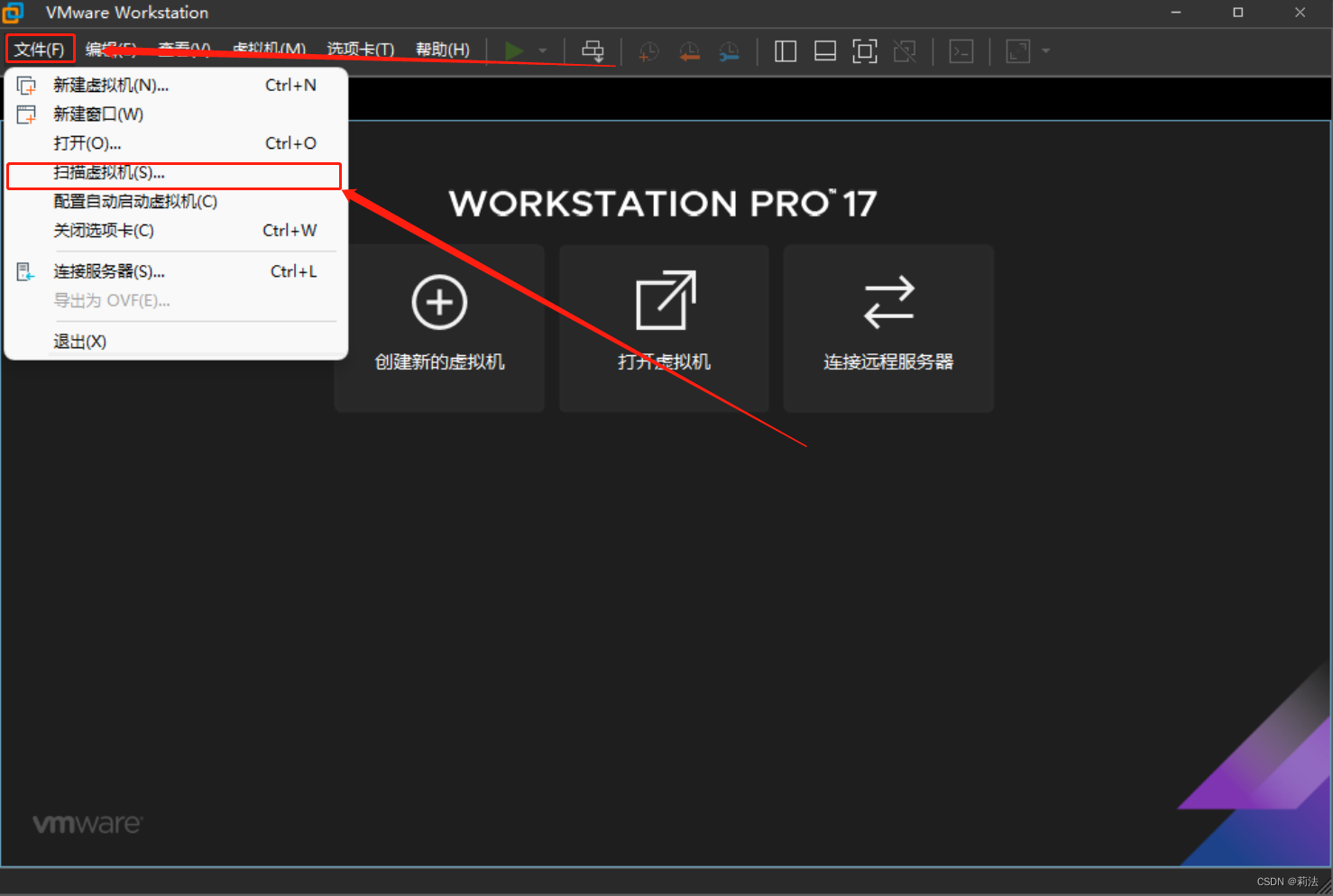Open the 文件(F) menu
This screenshot has height=896, width=1333.
40,50
